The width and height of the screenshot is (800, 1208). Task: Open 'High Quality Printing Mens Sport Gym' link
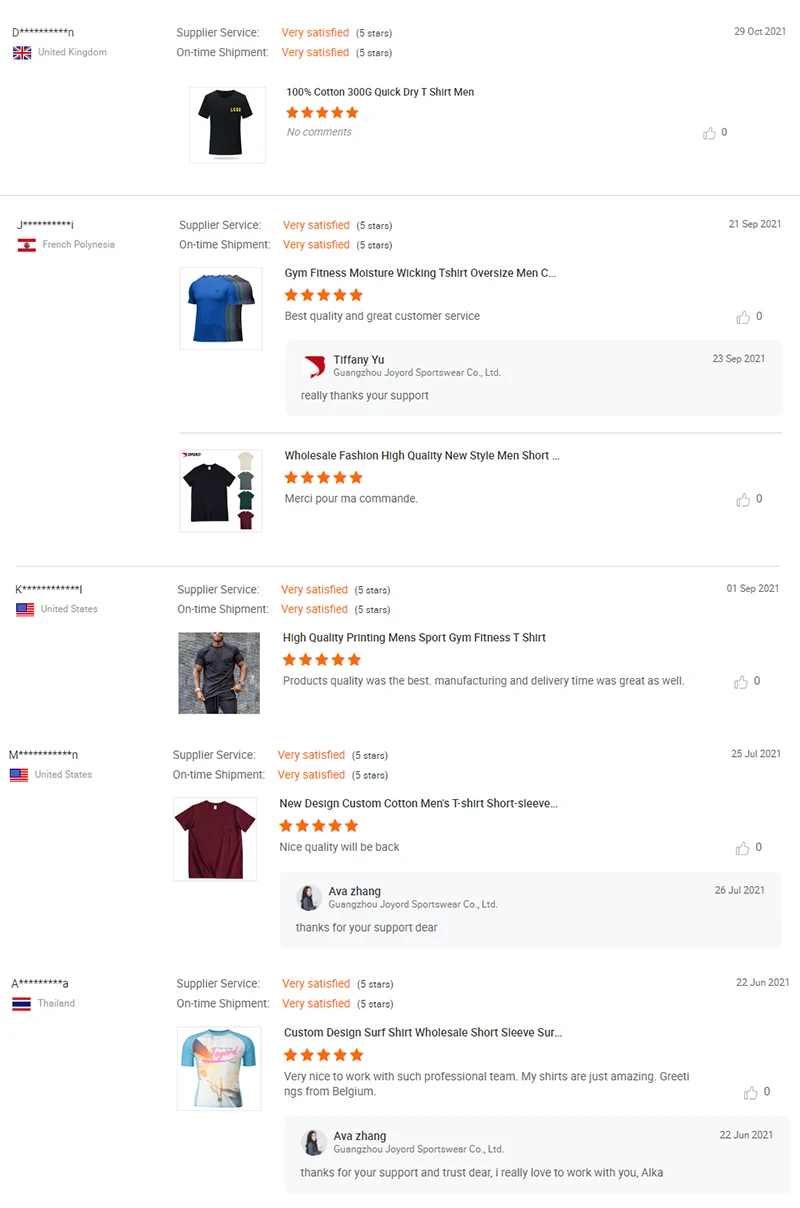tap(414, 638)
